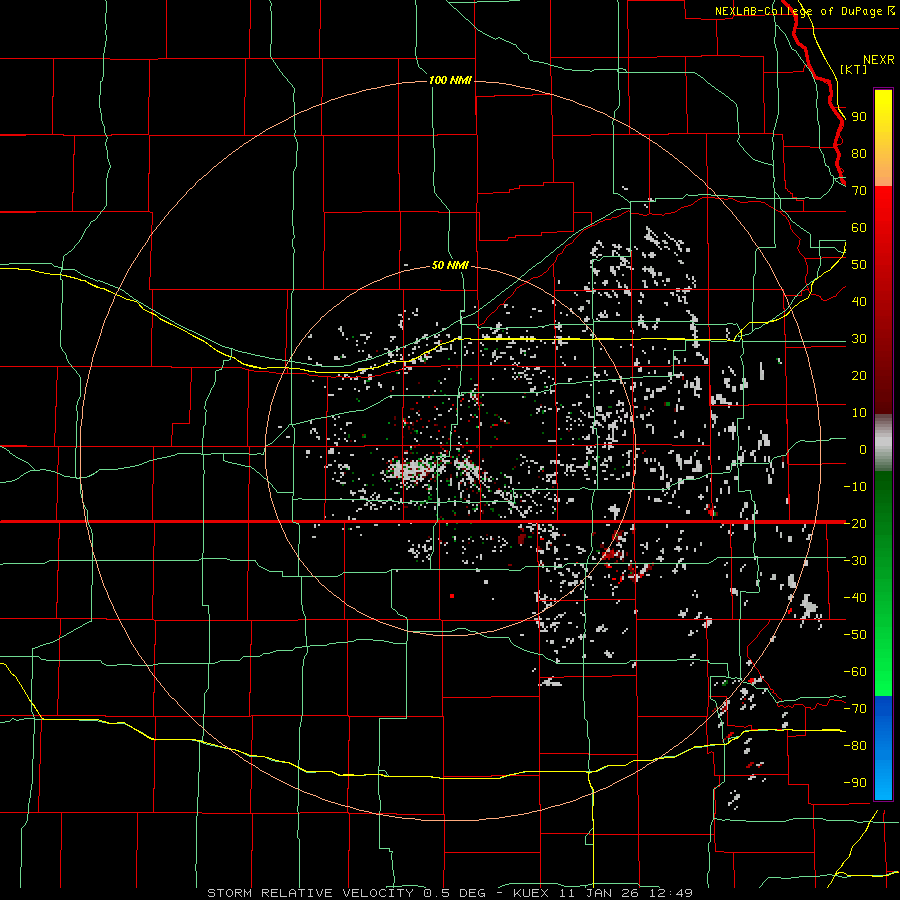This screenshot has height=900, width=900.
Task: Click the -10 knot scale label
Action: tap(855, 487)
